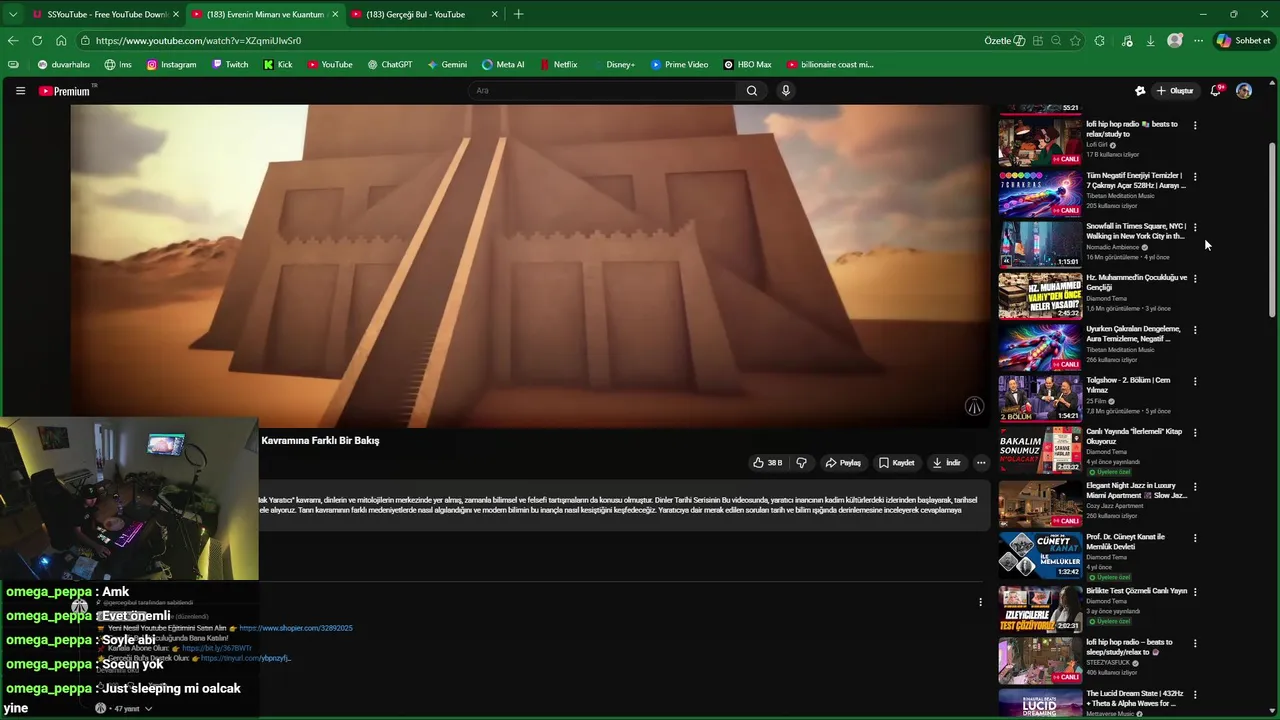Open Tüm Negatif Enerjiyi Temizler video title

pyautogui.click(x=1136, y=181)
